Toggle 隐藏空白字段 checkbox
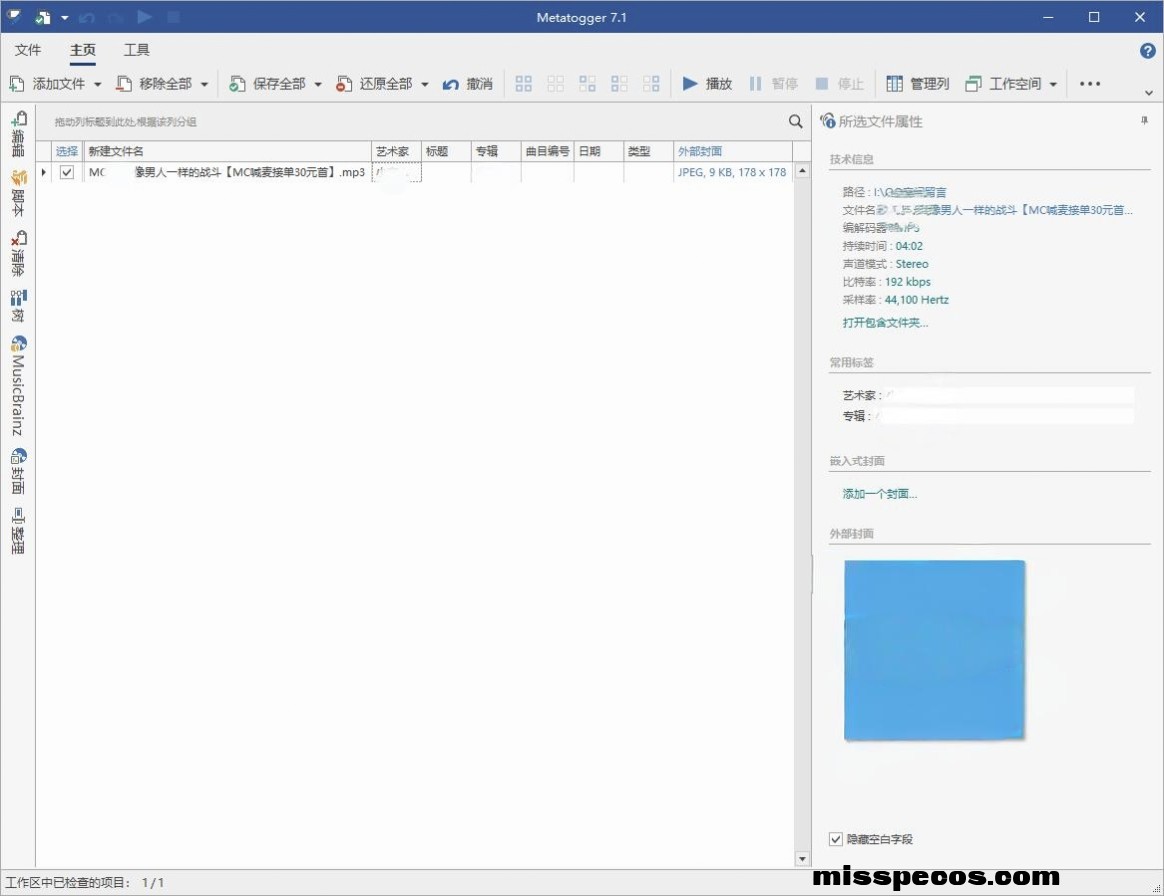 836,839
